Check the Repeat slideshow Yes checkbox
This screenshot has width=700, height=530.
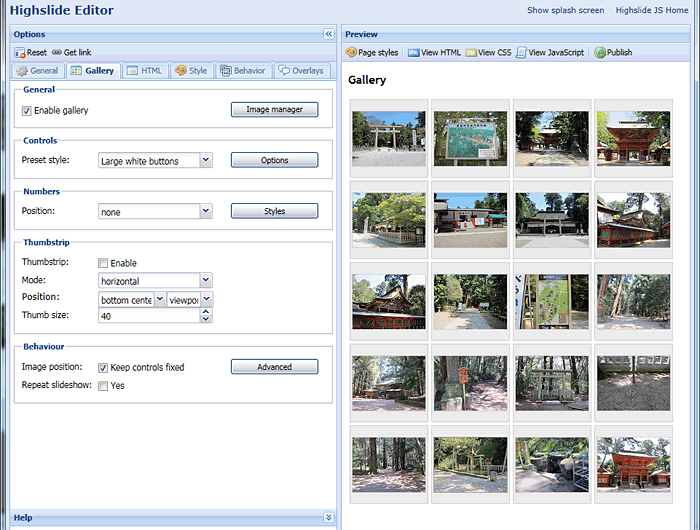point(103,386)
